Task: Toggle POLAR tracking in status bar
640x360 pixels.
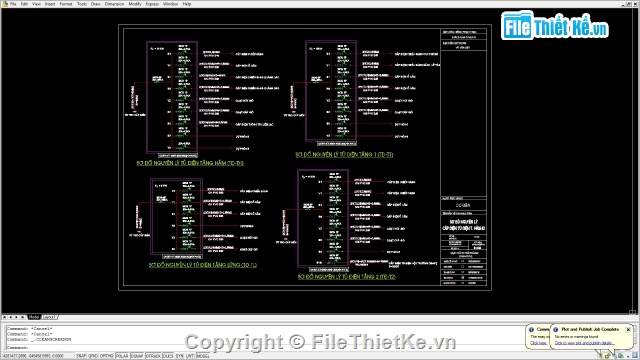Action: (x=122, y=356)
